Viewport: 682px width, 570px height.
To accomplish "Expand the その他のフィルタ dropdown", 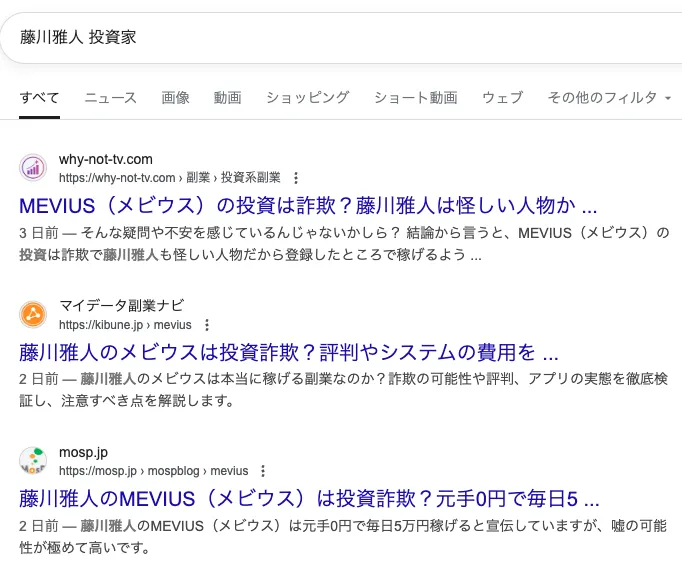I will 609,97.
